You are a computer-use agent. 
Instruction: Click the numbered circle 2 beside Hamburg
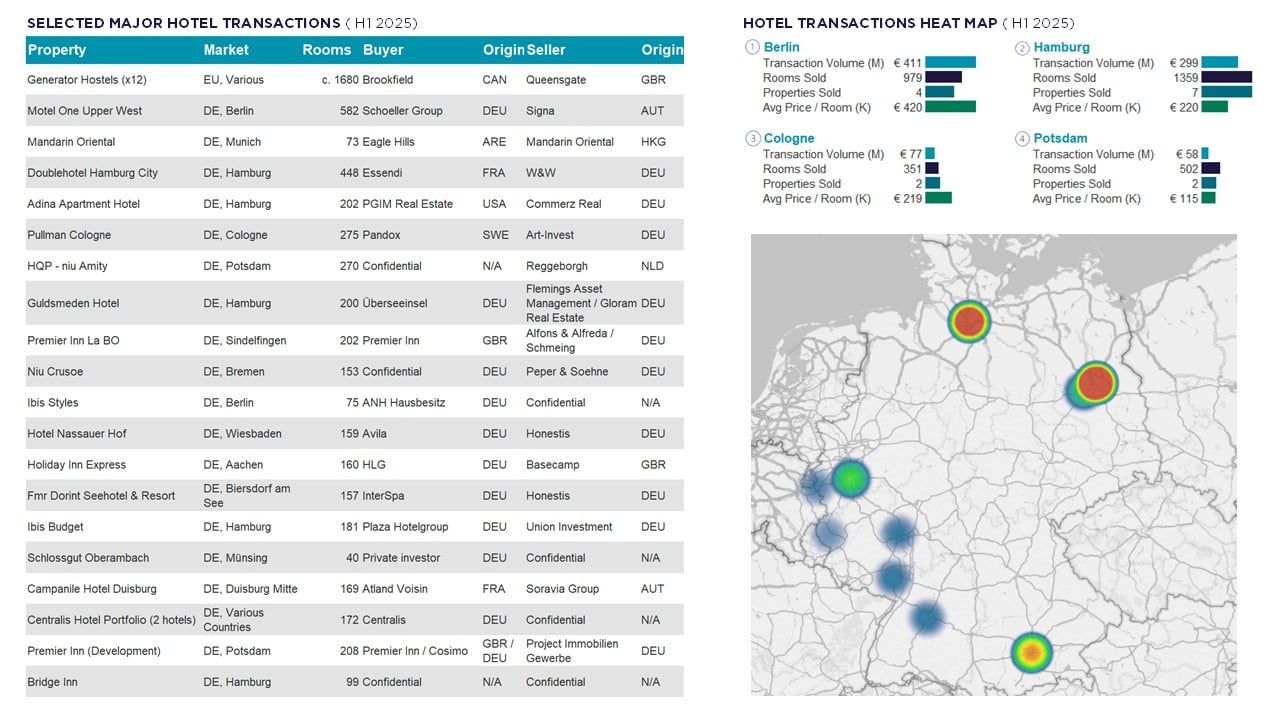pyautogui.click(x=1022, y=48)
